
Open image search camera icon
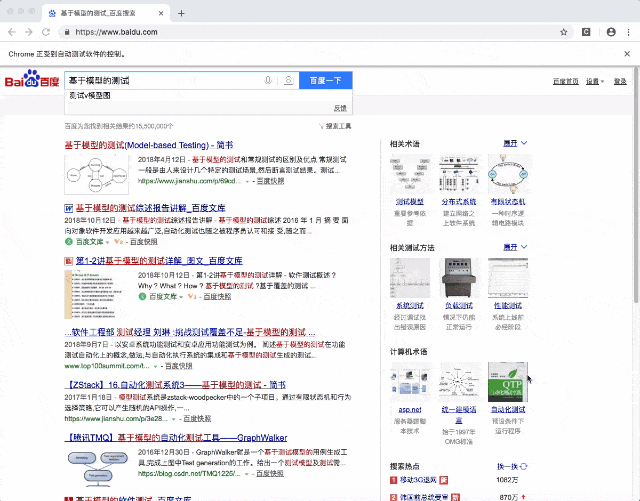[288, 80]
